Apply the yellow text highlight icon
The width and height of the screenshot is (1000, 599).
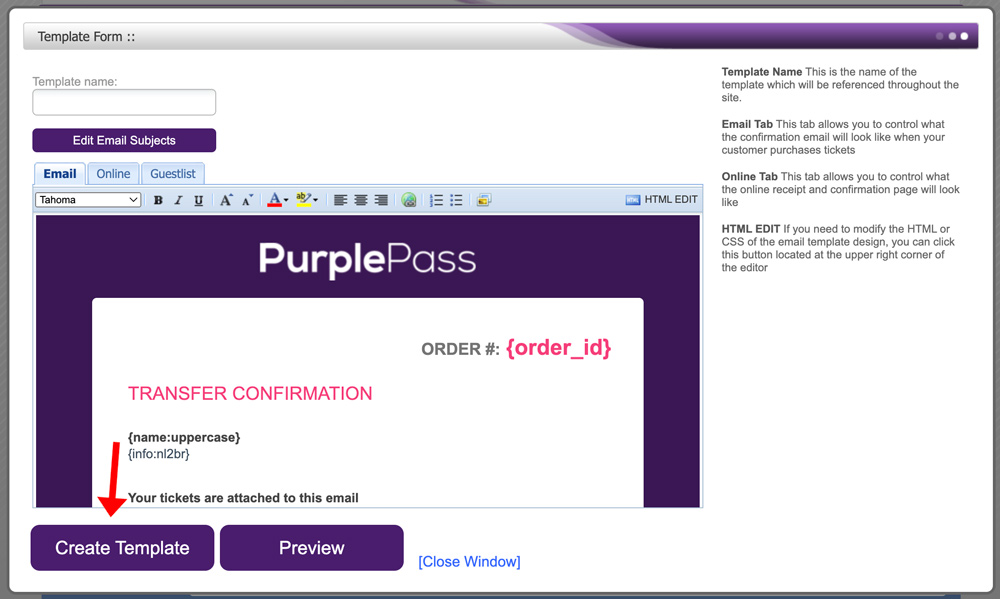tap(304, 200)
